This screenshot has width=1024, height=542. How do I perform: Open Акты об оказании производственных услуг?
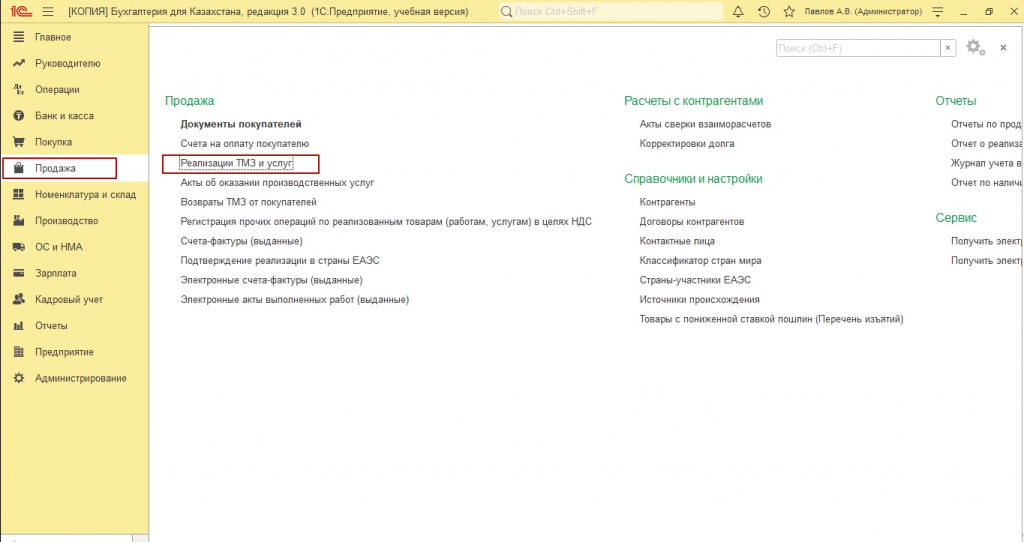[278, 183]
